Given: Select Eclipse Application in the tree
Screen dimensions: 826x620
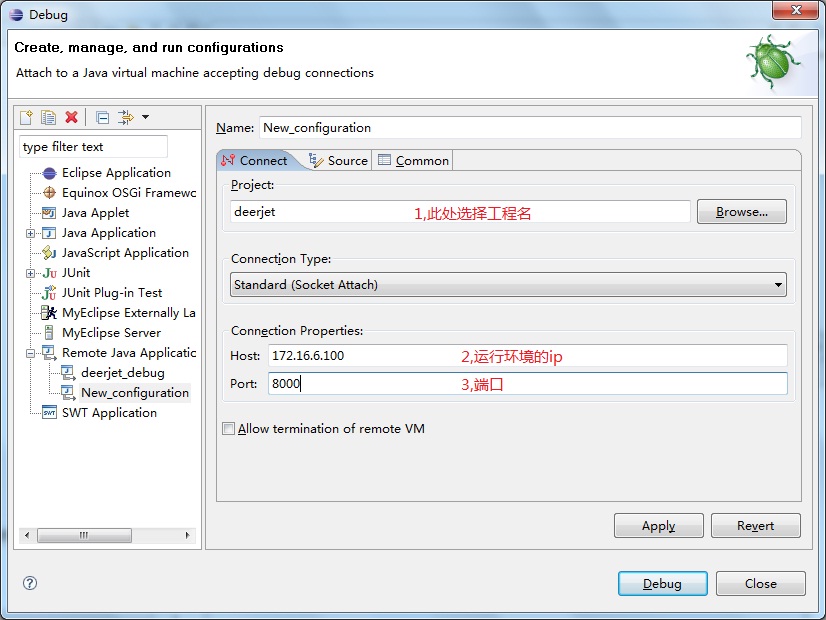Looking at the screenshot, I should click(x=116, y=173).
